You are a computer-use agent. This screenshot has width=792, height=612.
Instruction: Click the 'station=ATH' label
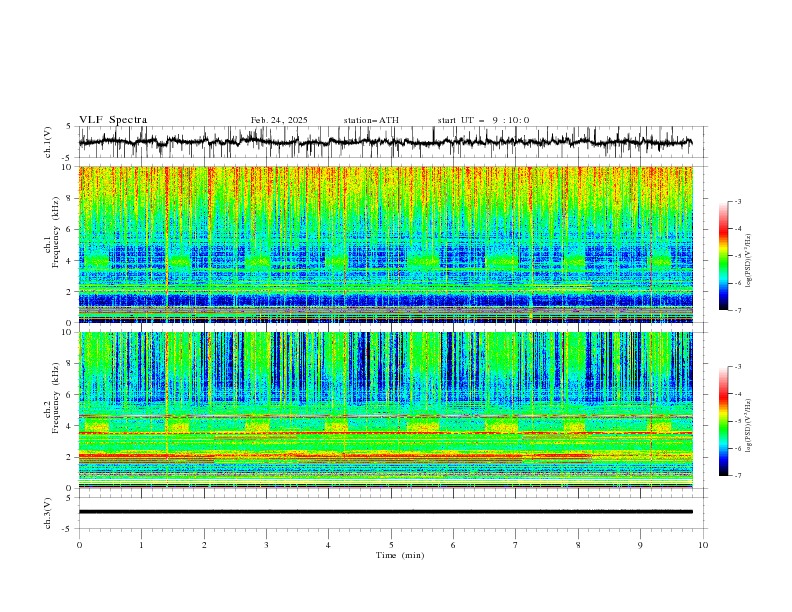(x=371, y=120)
